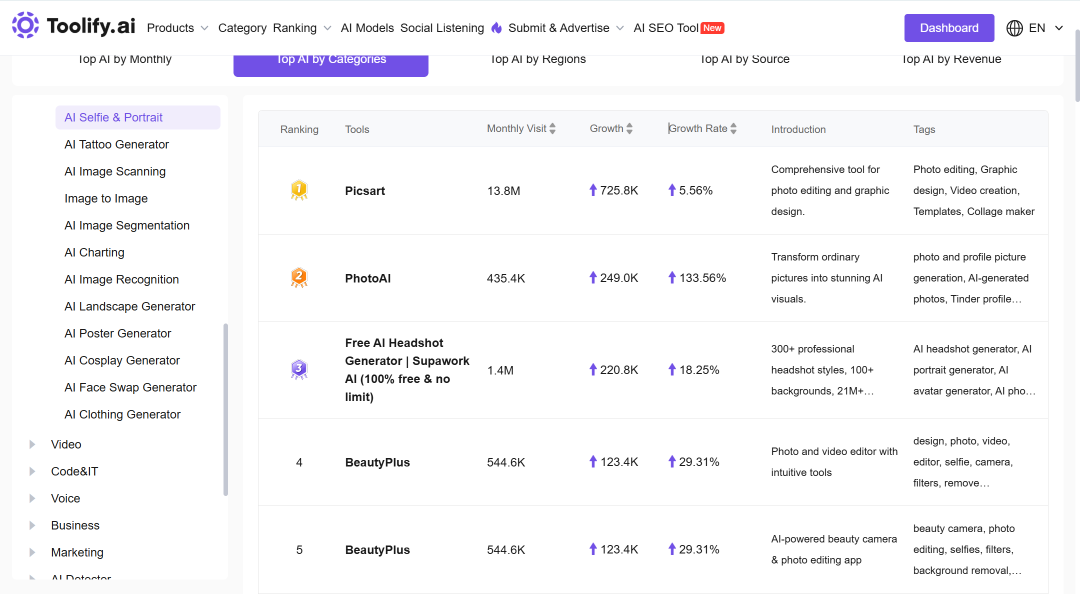Expand the Code&IT category tree
Viewport: 1080px width, 594px height.
[32, 471]
